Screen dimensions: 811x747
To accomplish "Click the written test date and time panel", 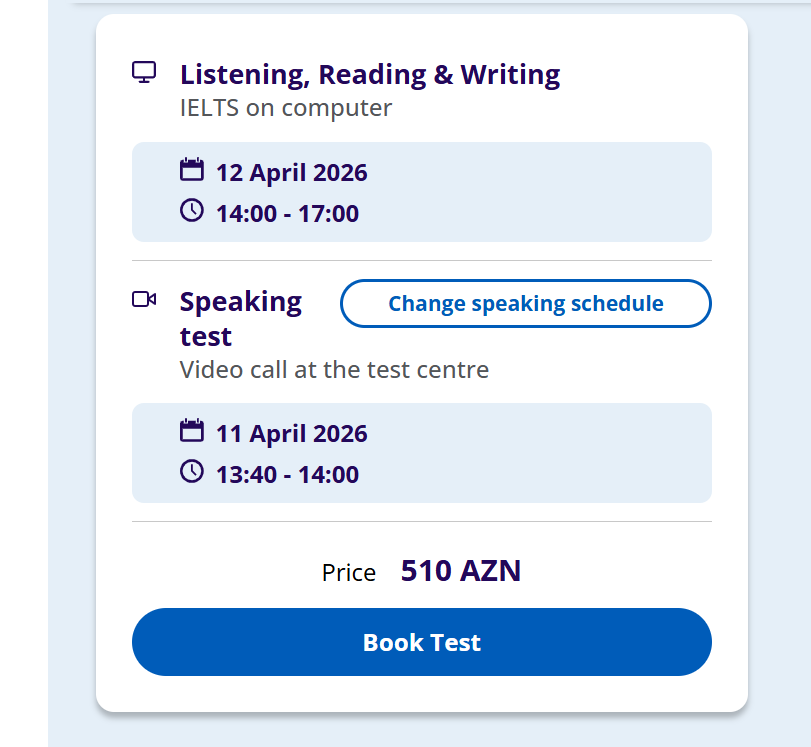I will click(540, 192).
